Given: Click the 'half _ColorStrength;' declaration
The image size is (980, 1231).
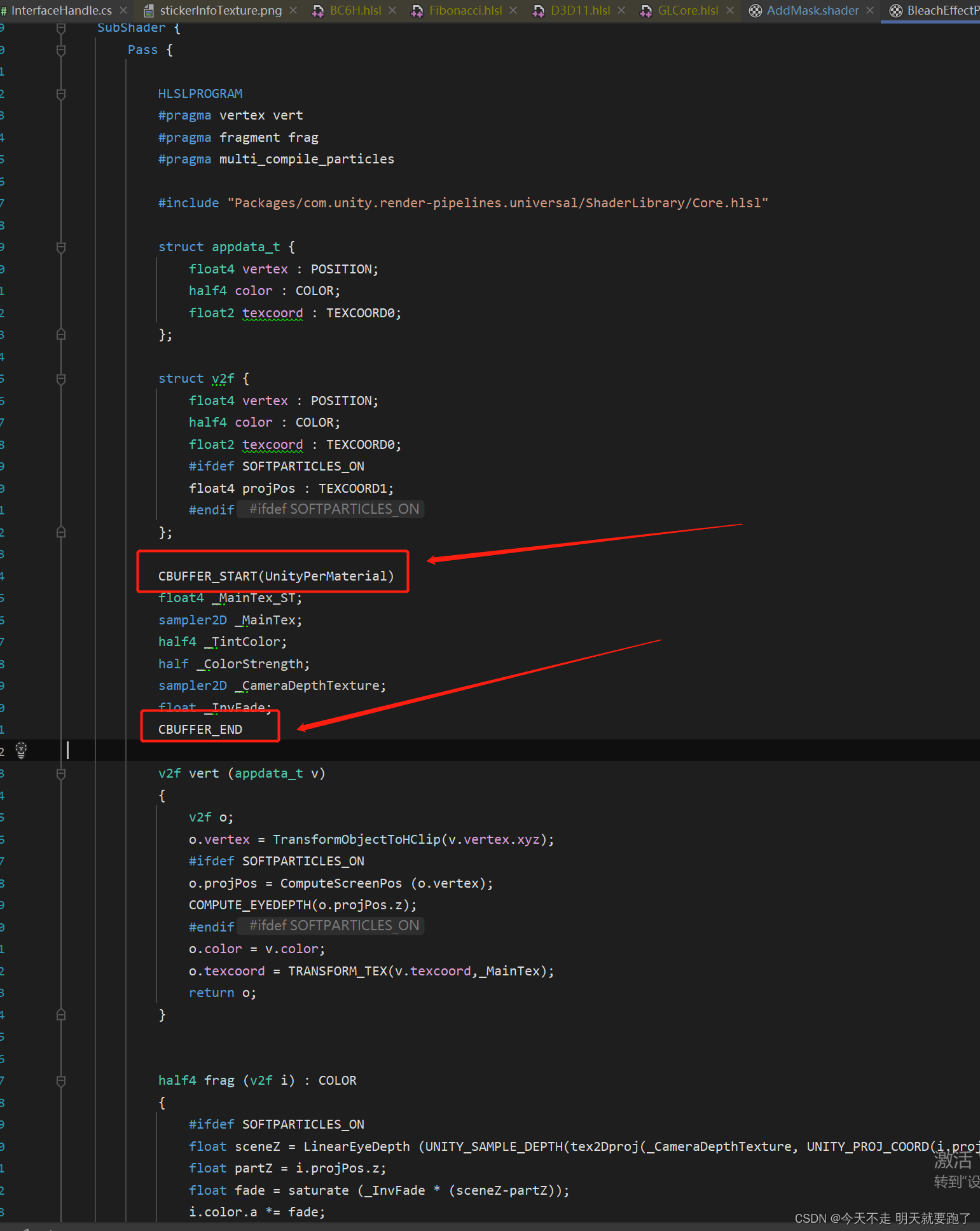Looking at the screenshot, I should point(234,664).
